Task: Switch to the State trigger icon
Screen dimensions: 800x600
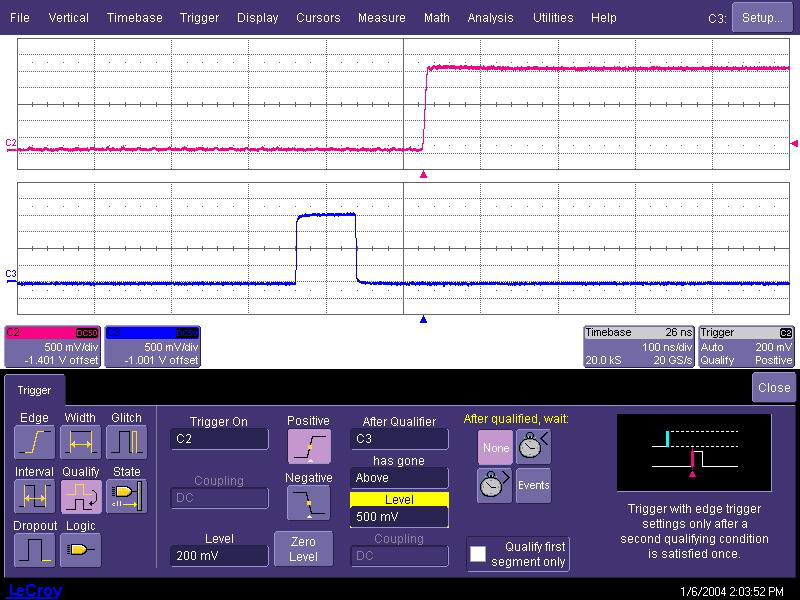Action: tap(126, 496)
